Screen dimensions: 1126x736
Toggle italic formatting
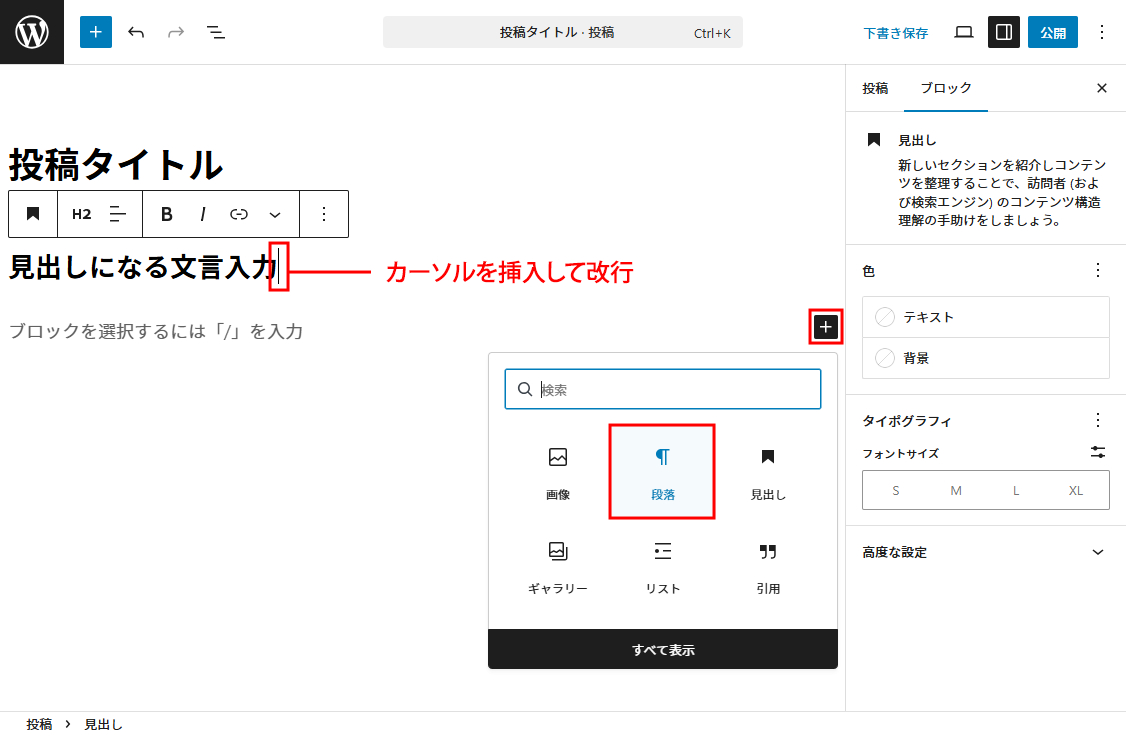click(x=203, y=214)
